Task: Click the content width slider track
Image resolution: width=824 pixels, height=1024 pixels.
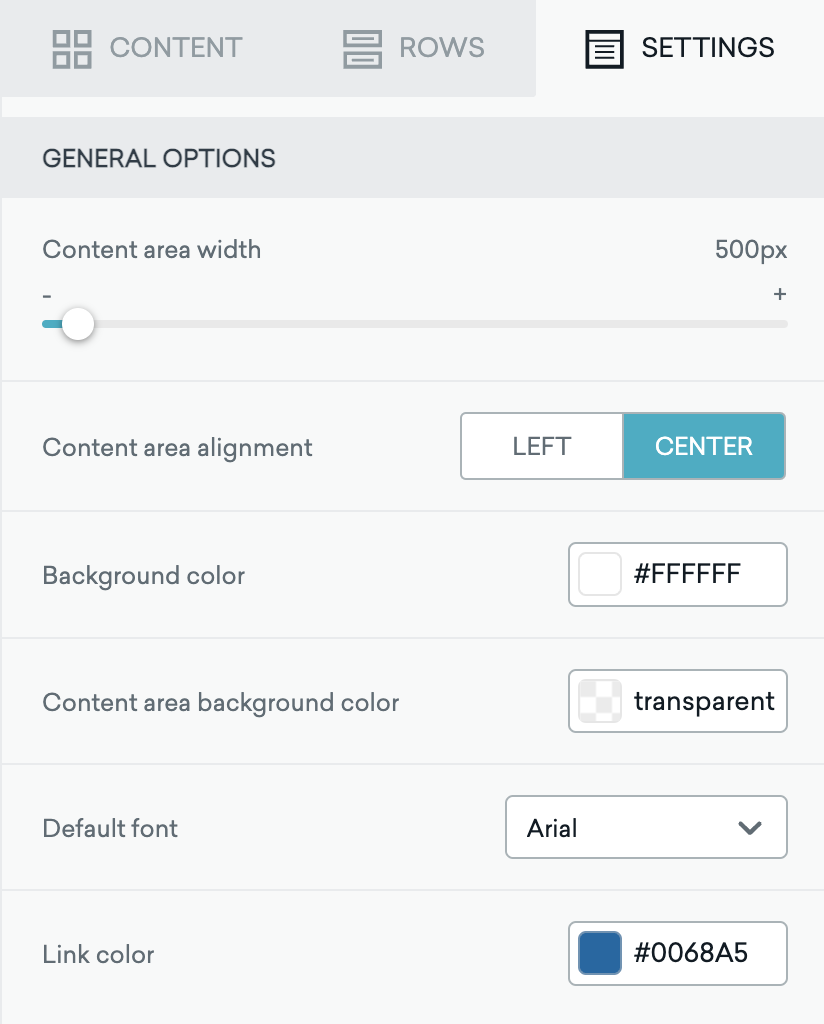Action: [x=415, y=324]
